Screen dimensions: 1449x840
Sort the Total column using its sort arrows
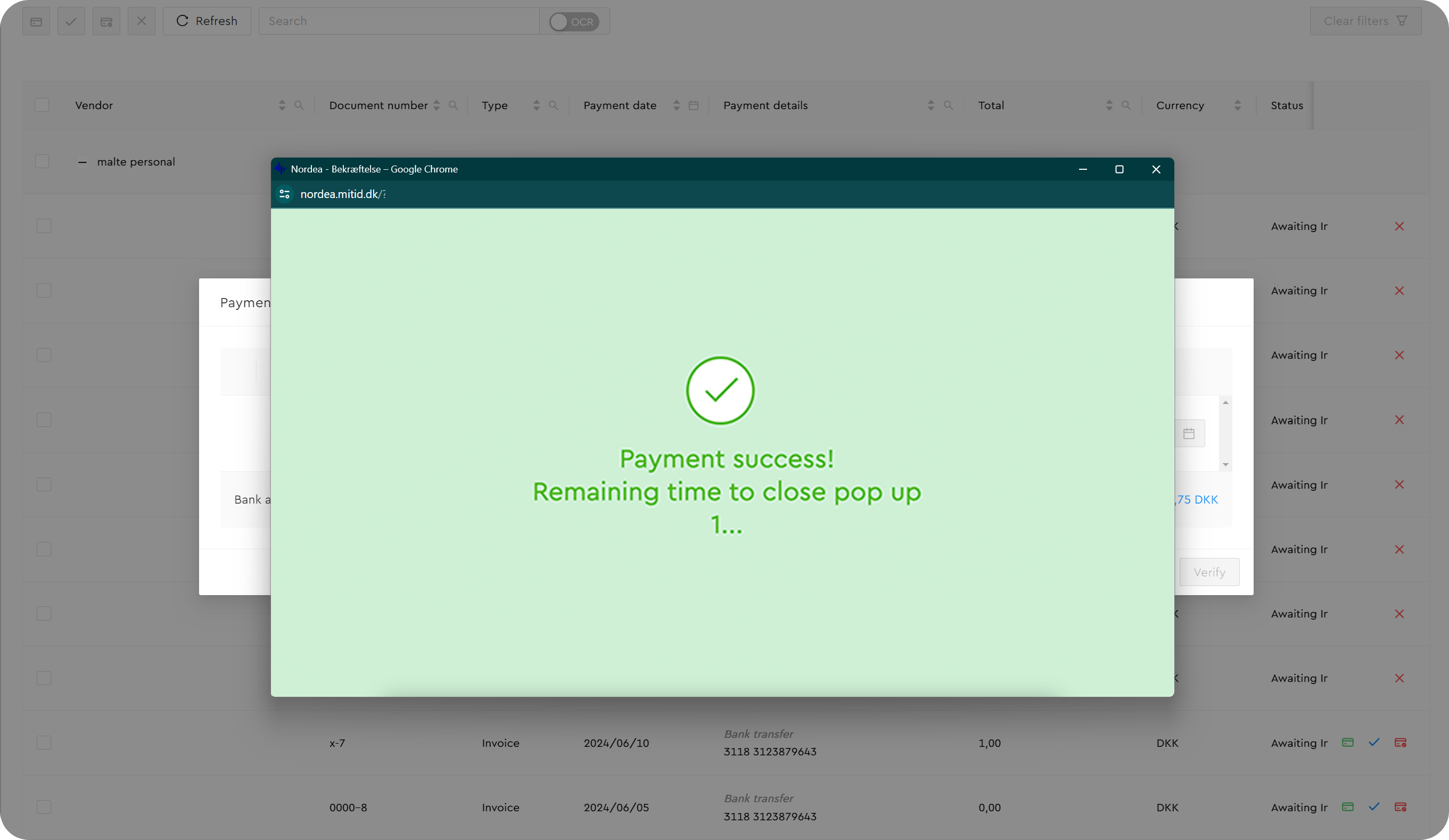[x=1109, y=105]
